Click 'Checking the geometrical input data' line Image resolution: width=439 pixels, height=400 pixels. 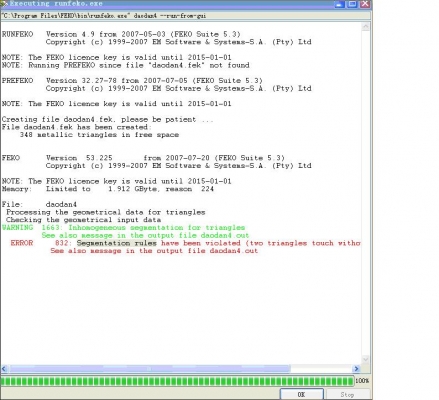click(84, 220)
